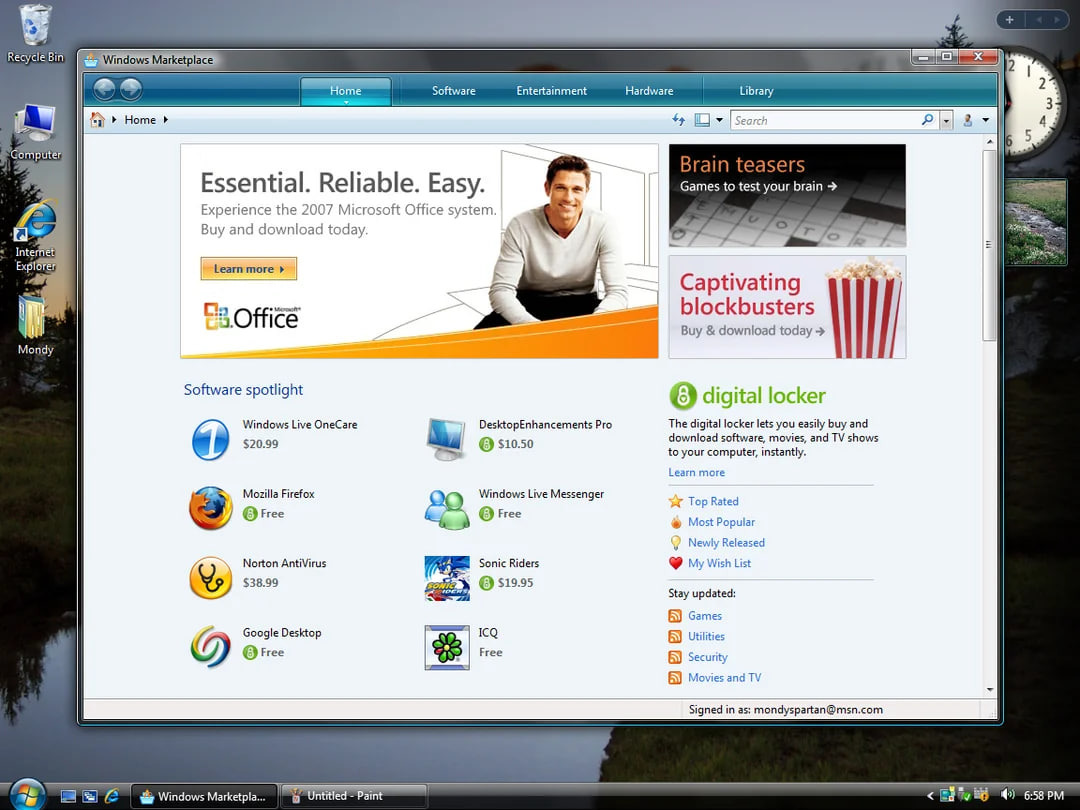Switch to the Hardware tab

click(650, 91)
